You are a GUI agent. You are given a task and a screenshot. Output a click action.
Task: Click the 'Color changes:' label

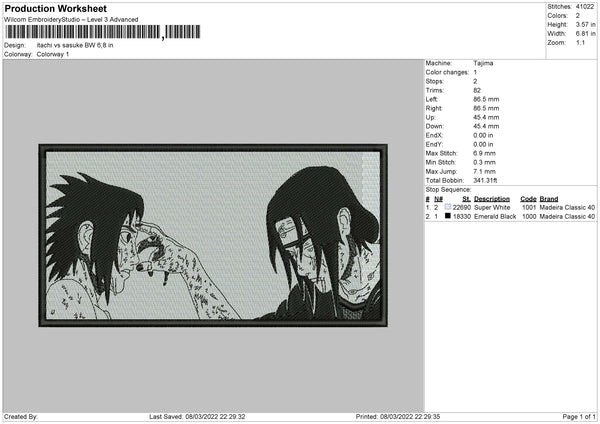[x=447, y=72]
